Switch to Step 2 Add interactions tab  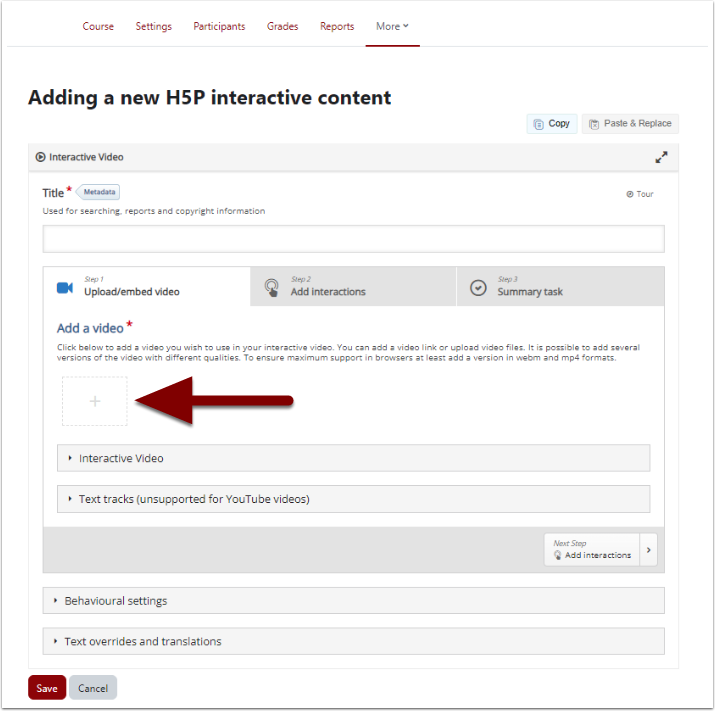coord(353,287)
